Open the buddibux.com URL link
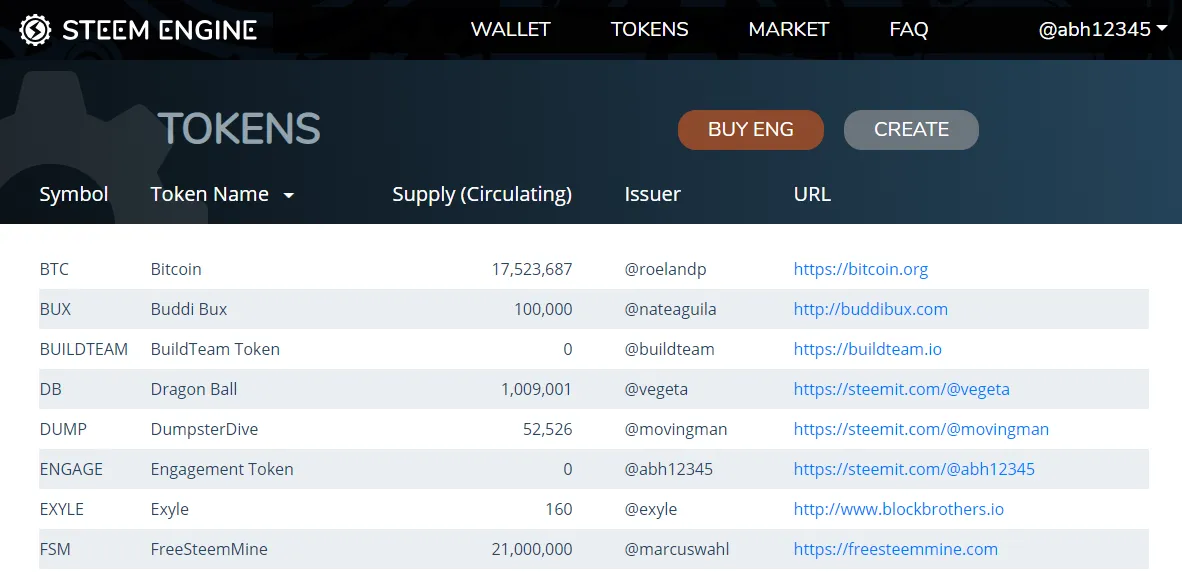 tap(870, 309)
